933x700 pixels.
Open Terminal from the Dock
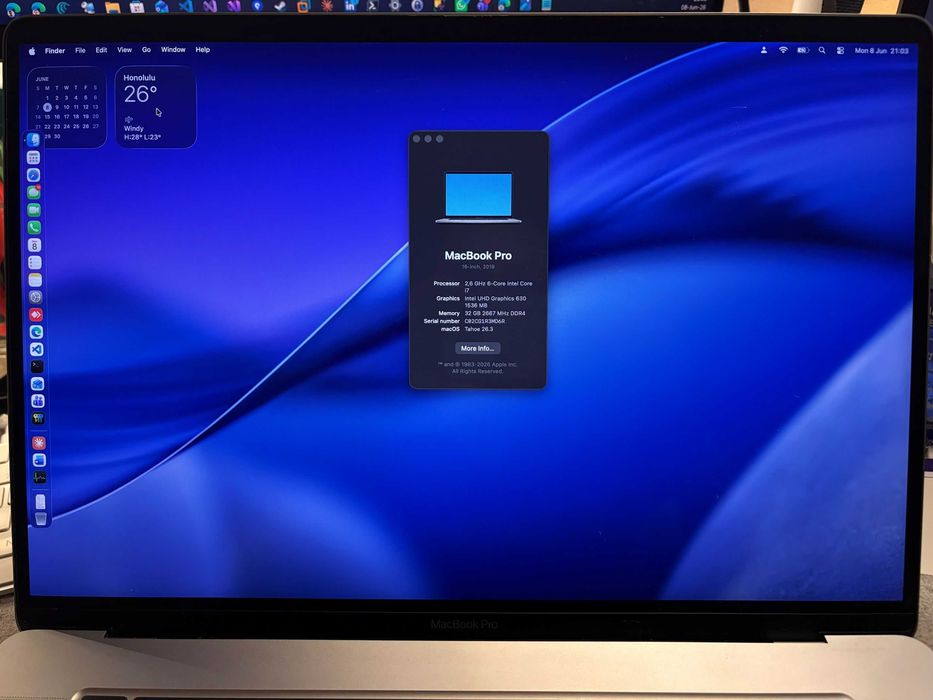point(36,367)
